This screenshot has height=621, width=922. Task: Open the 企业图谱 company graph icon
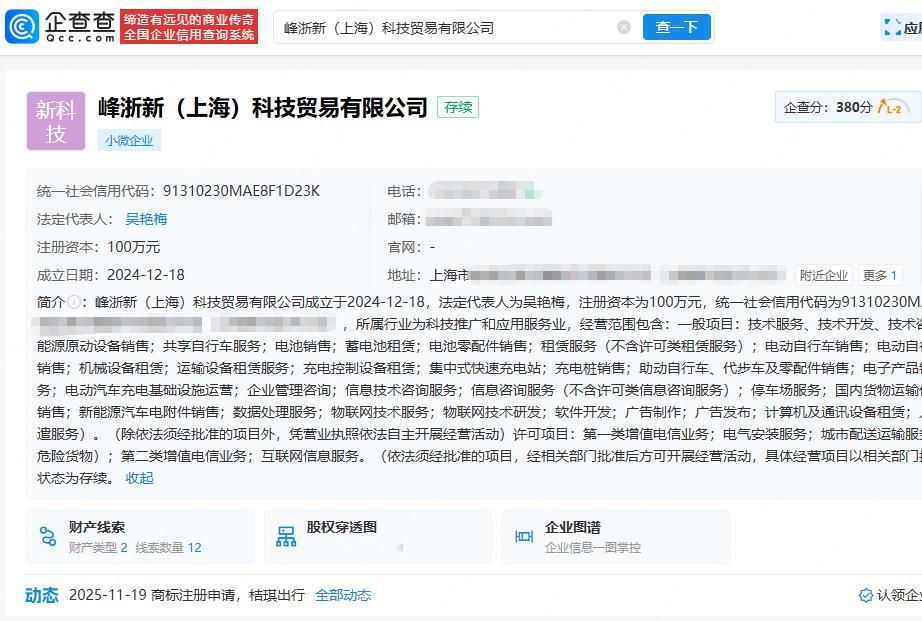click(522, 536)
